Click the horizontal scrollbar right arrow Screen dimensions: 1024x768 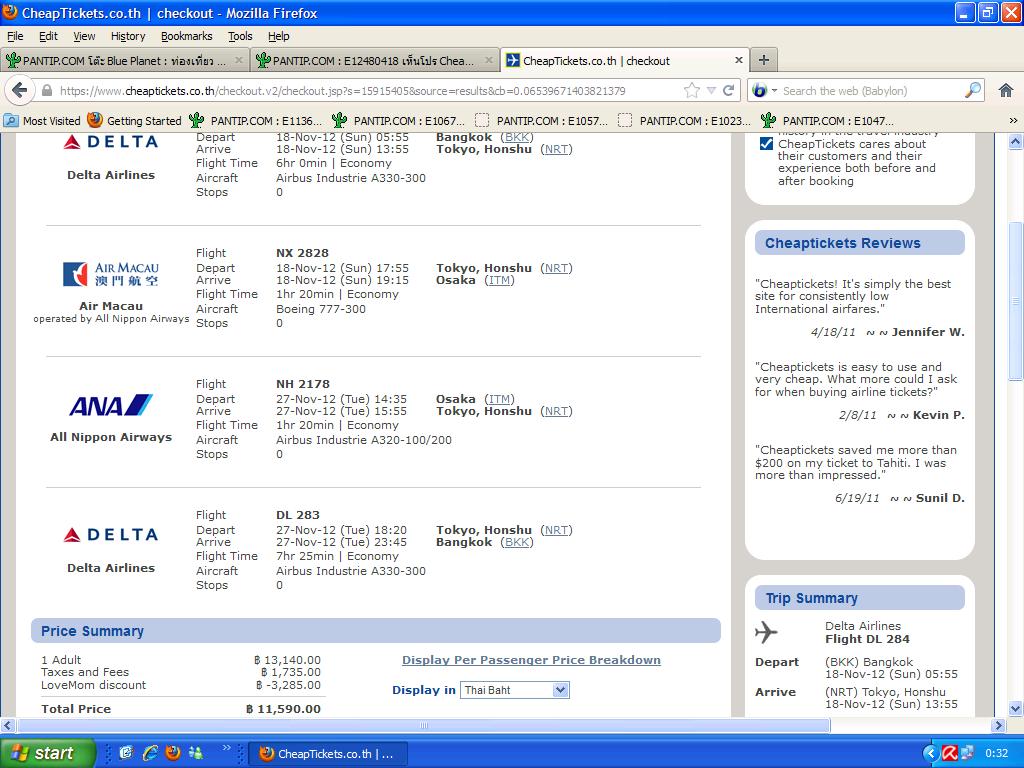click(x=998, y=725)
